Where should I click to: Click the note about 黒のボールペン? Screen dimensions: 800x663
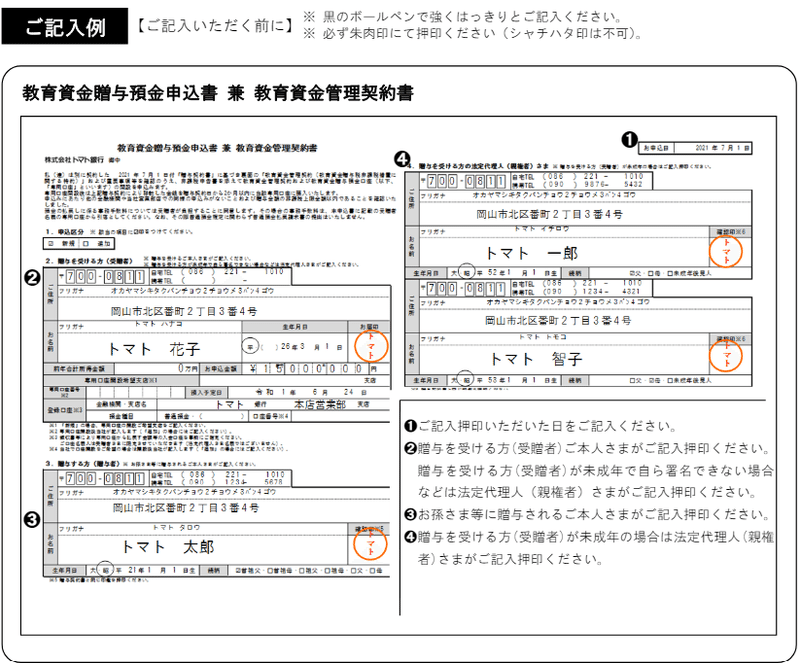click(462, 17)
